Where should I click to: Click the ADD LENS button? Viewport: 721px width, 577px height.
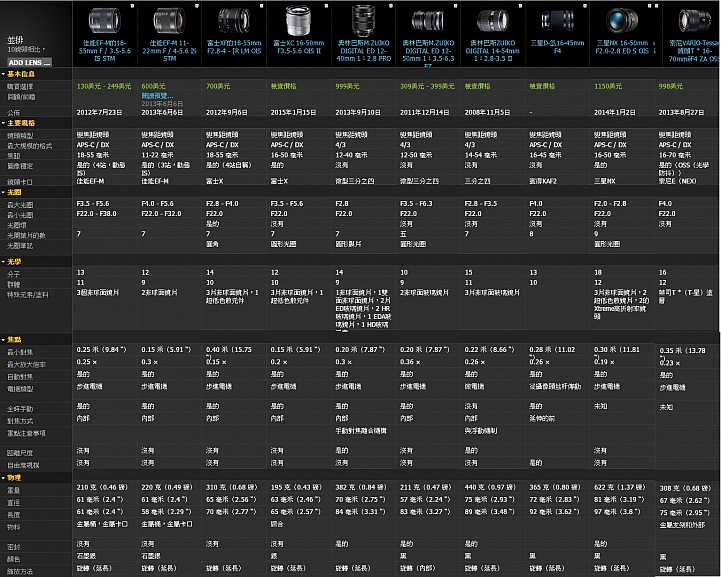(29, 62)
